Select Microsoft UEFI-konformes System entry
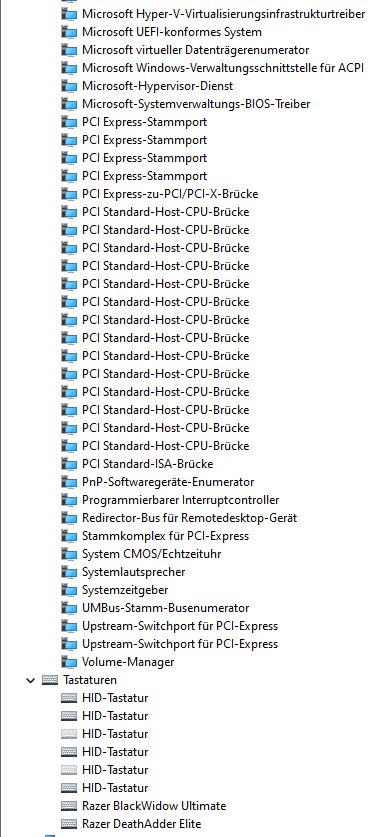Screen dimensions: 381x837 pos(172,32)
